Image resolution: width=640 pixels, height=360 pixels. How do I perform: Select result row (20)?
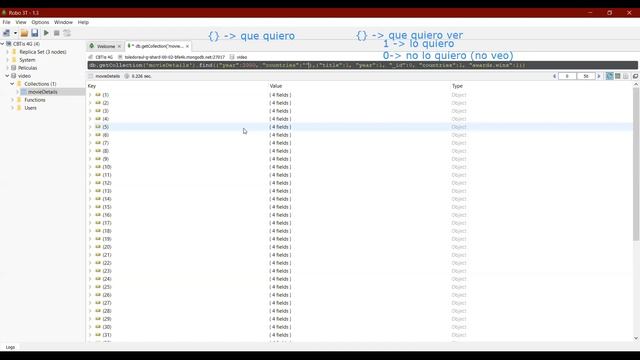[x=360, y=247]
